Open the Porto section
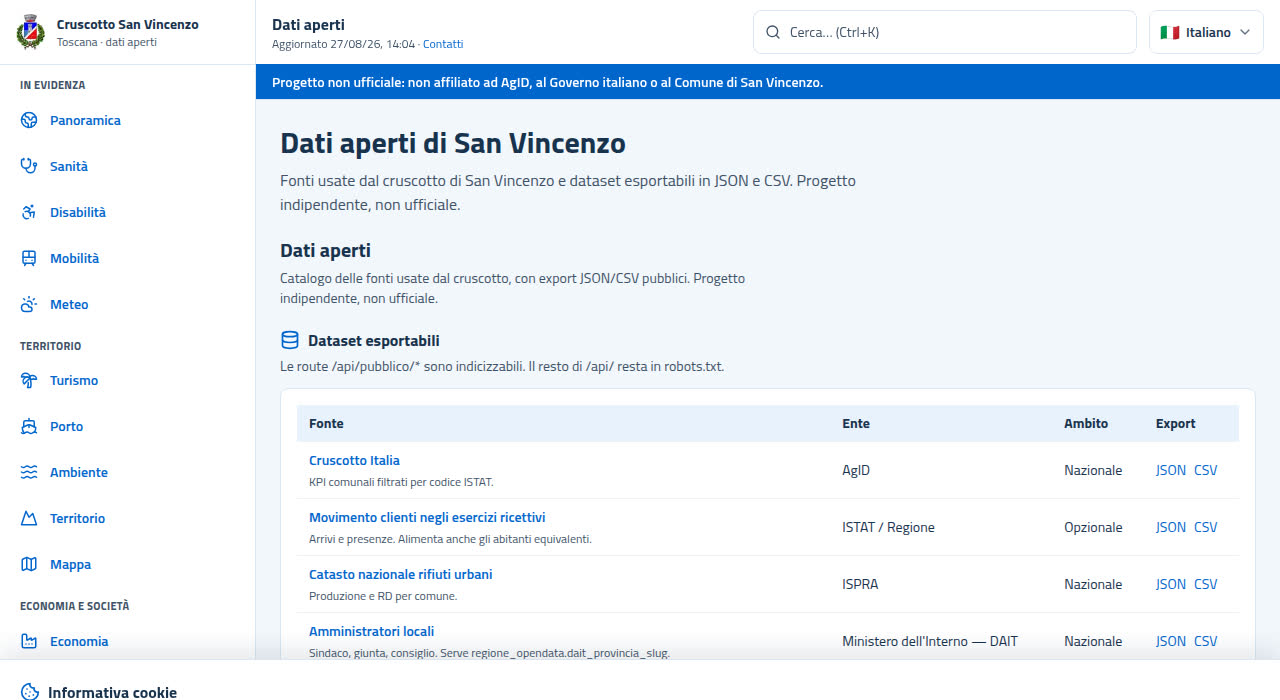This screenshot has height=700, width=1280. pos(67,426)
